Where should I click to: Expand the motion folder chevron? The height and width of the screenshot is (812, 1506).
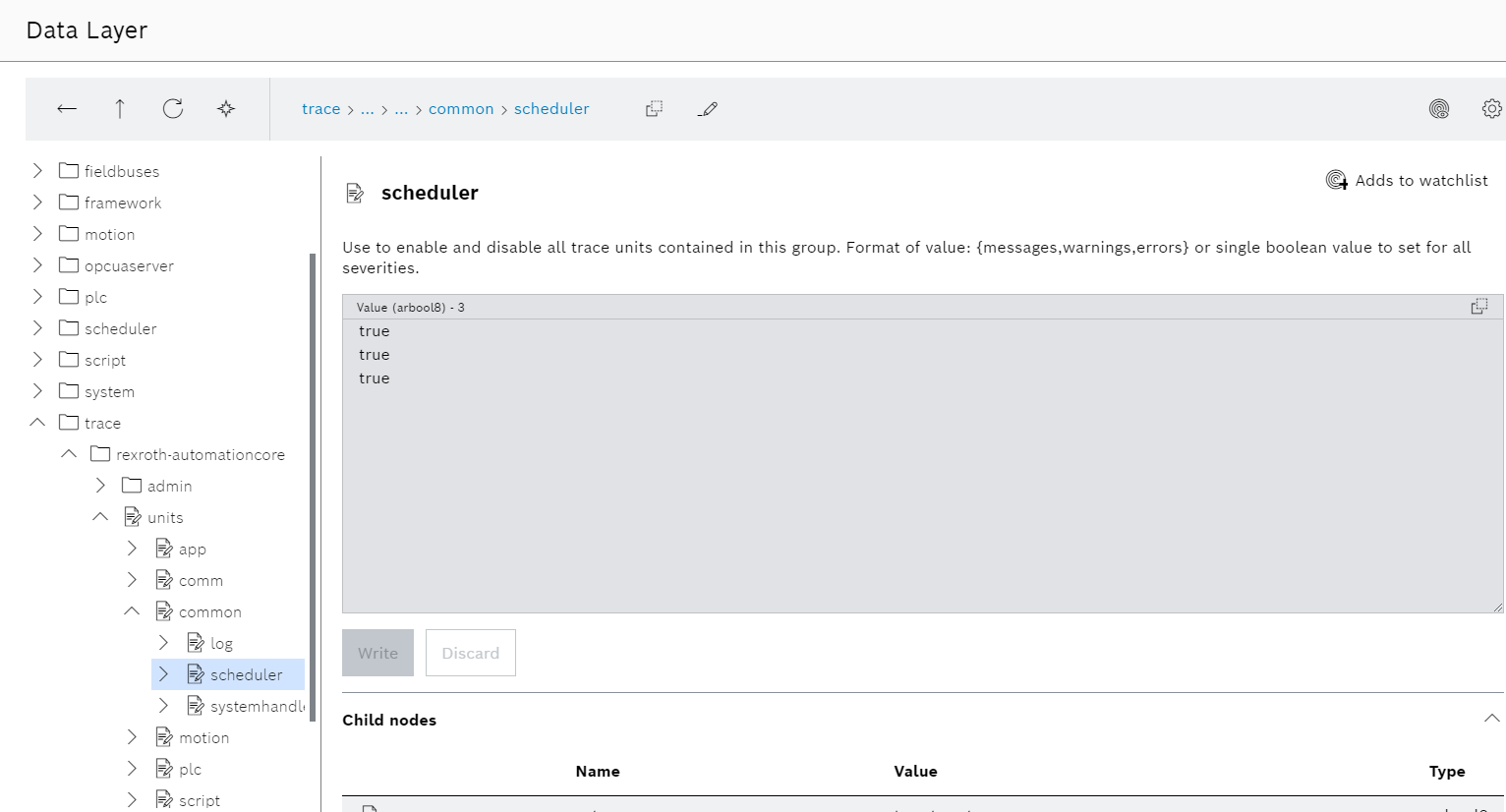(37, 234)
